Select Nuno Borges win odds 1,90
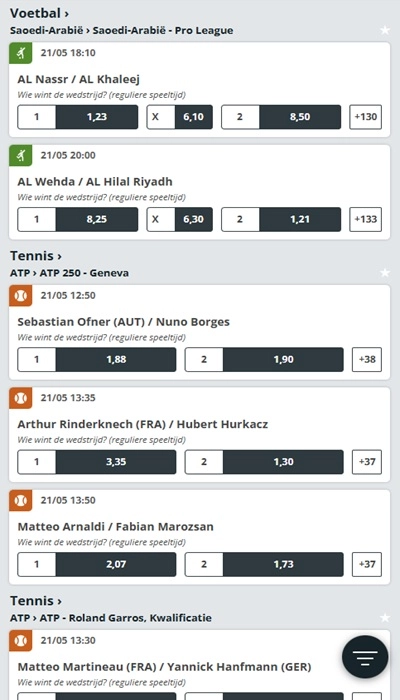Screen dimensions: 400x700 [264, 359]
